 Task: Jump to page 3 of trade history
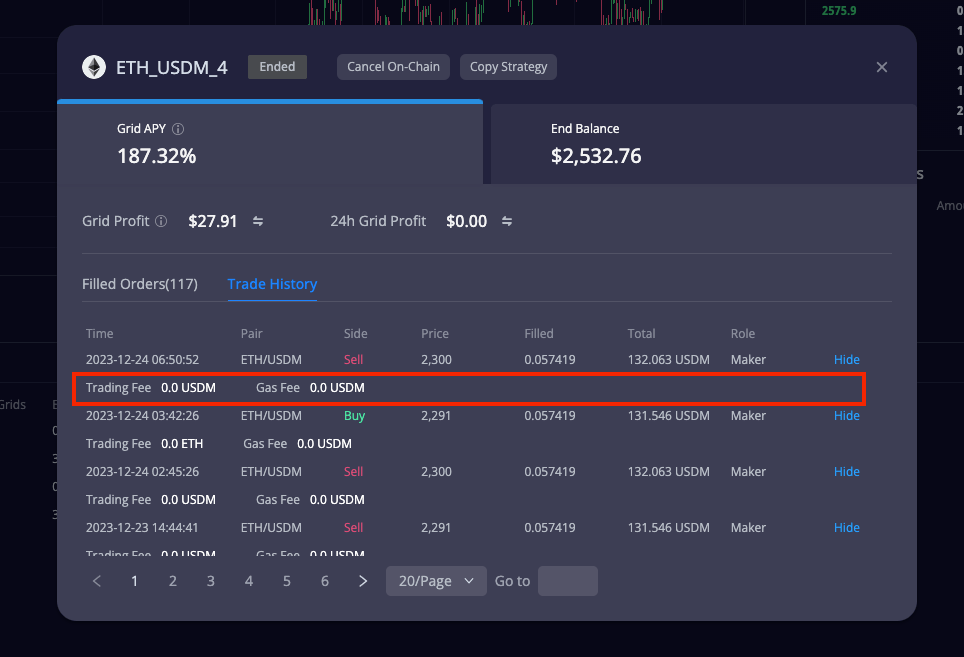click(x=210, y=581)
